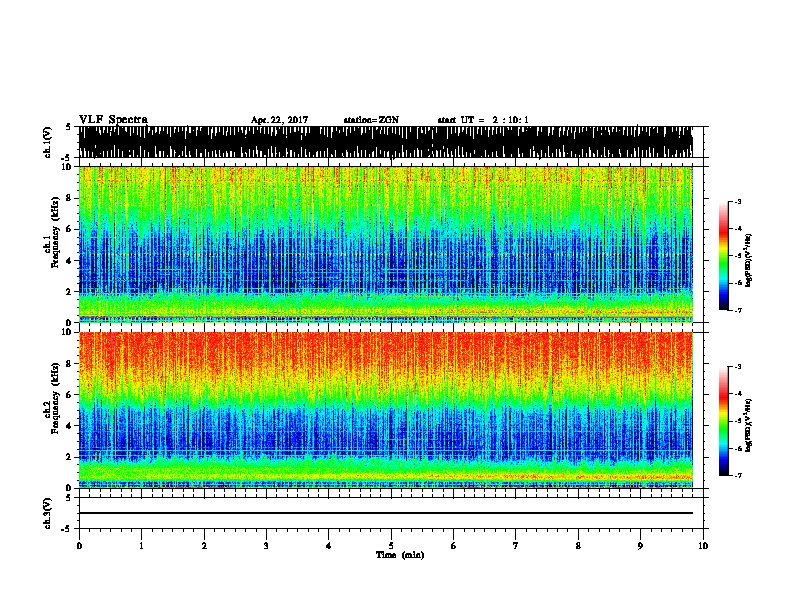The width and height of the screenshot is (792, 612).
Task: Click the "2" kHz tick of ch.2 spectrogram
Action: coord(69,457)
